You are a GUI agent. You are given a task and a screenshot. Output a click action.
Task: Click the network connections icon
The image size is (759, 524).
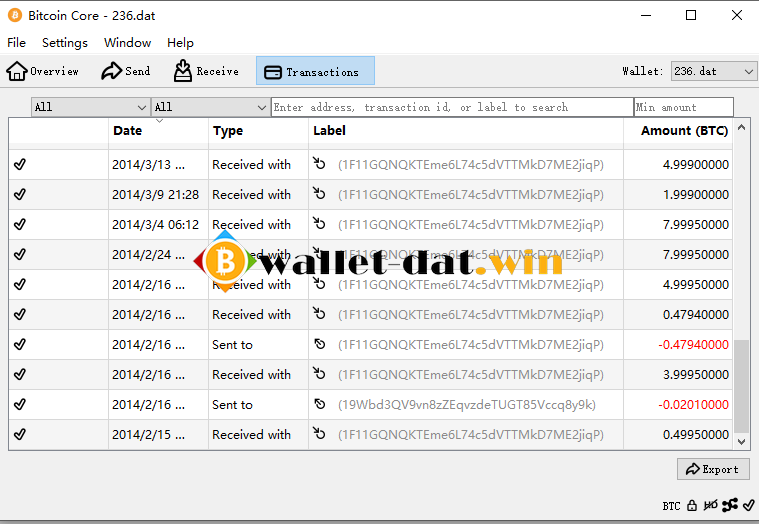(729, 505)
